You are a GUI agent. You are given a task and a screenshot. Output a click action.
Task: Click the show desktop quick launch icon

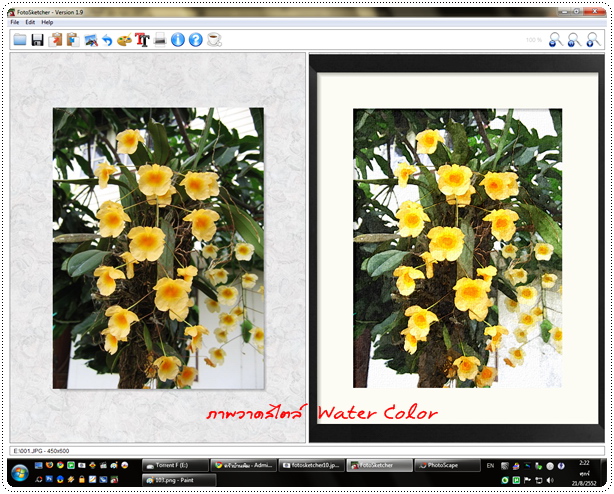(x=38, y=465)
